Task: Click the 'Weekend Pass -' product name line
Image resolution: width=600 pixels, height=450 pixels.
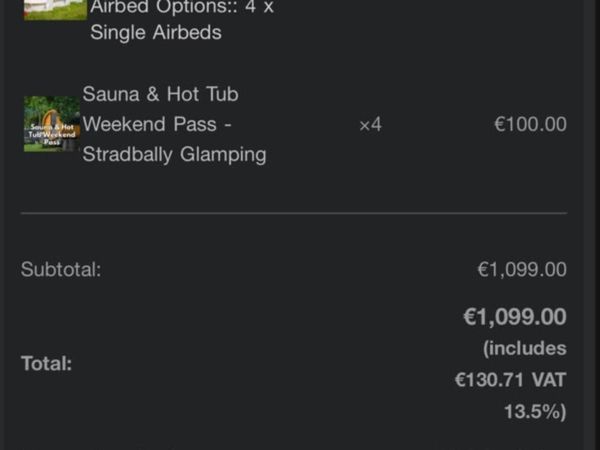Action: click(x=157, y=124)
